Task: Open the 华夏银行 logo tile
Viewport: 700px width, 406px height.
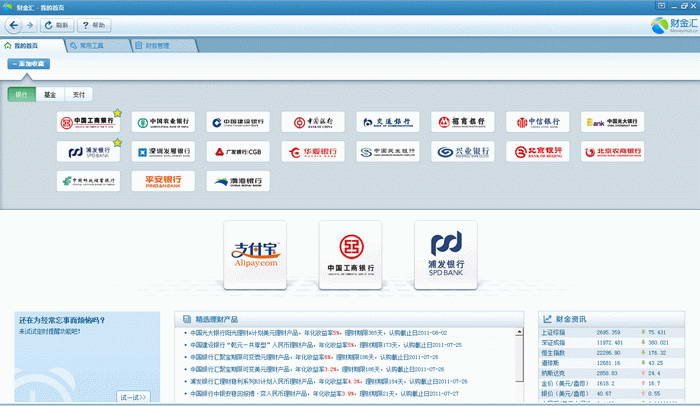Action: coord(313,152)
